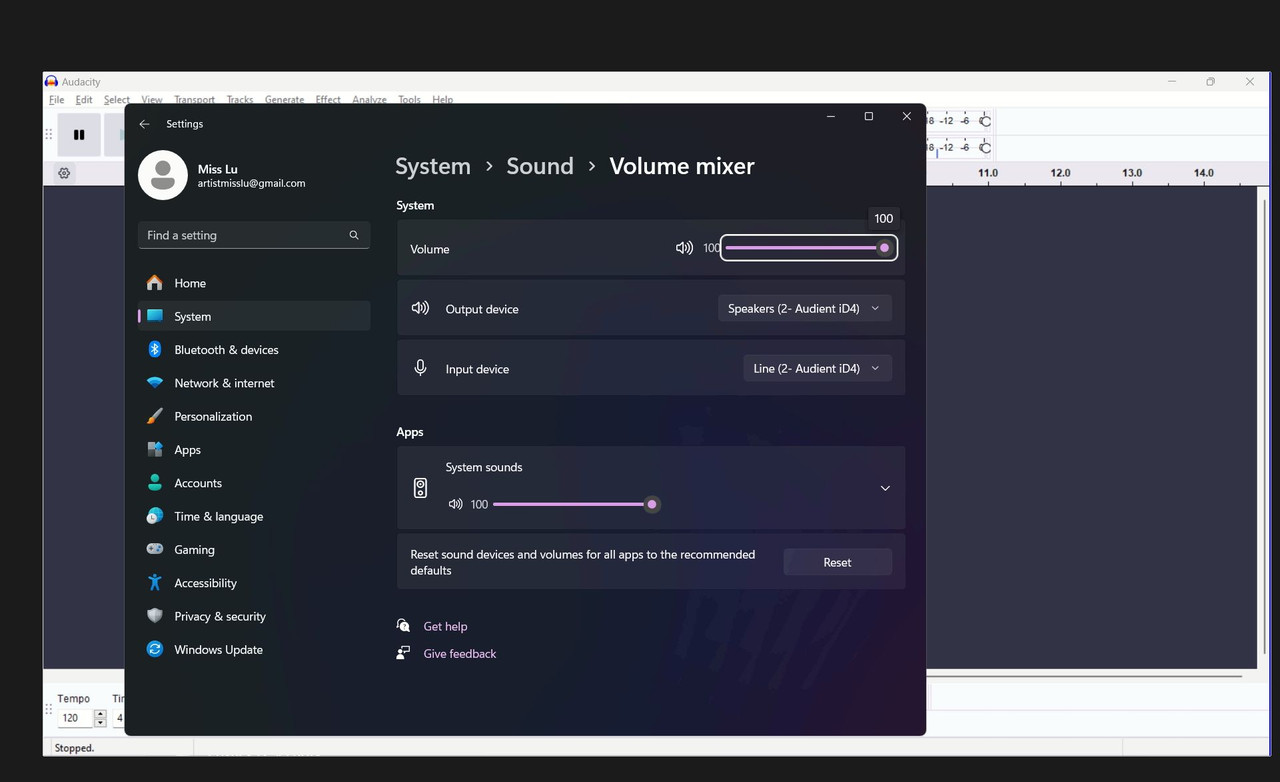Open Network & internet settings
The height and width of the screenshot is (782, 1280).
click(x=254, y=383)
